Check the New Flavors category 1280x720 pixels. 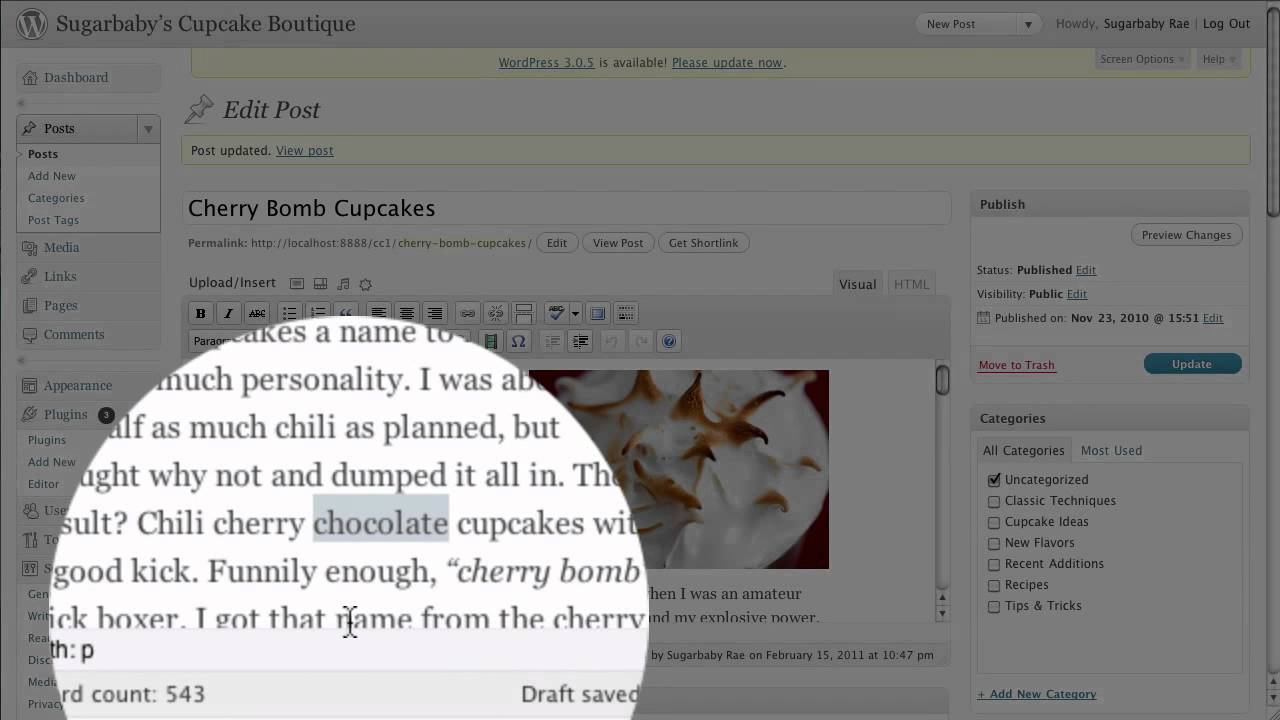(994, 543)
